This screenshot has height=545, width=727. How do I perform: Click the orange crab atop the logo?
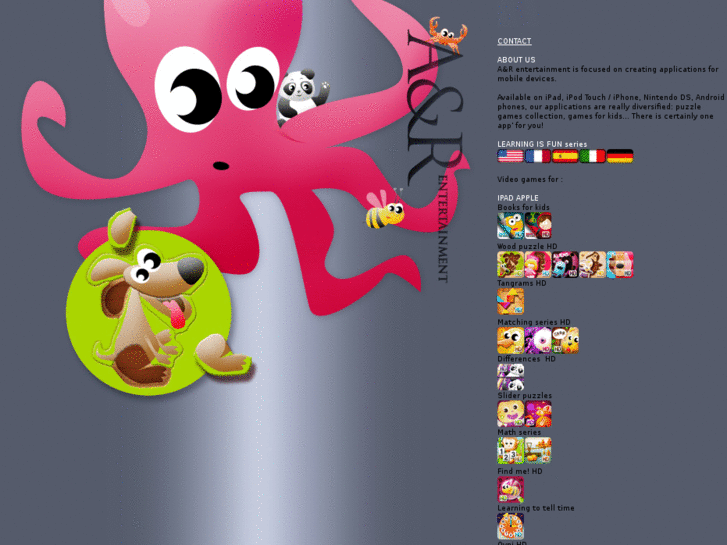pos(447,33)
